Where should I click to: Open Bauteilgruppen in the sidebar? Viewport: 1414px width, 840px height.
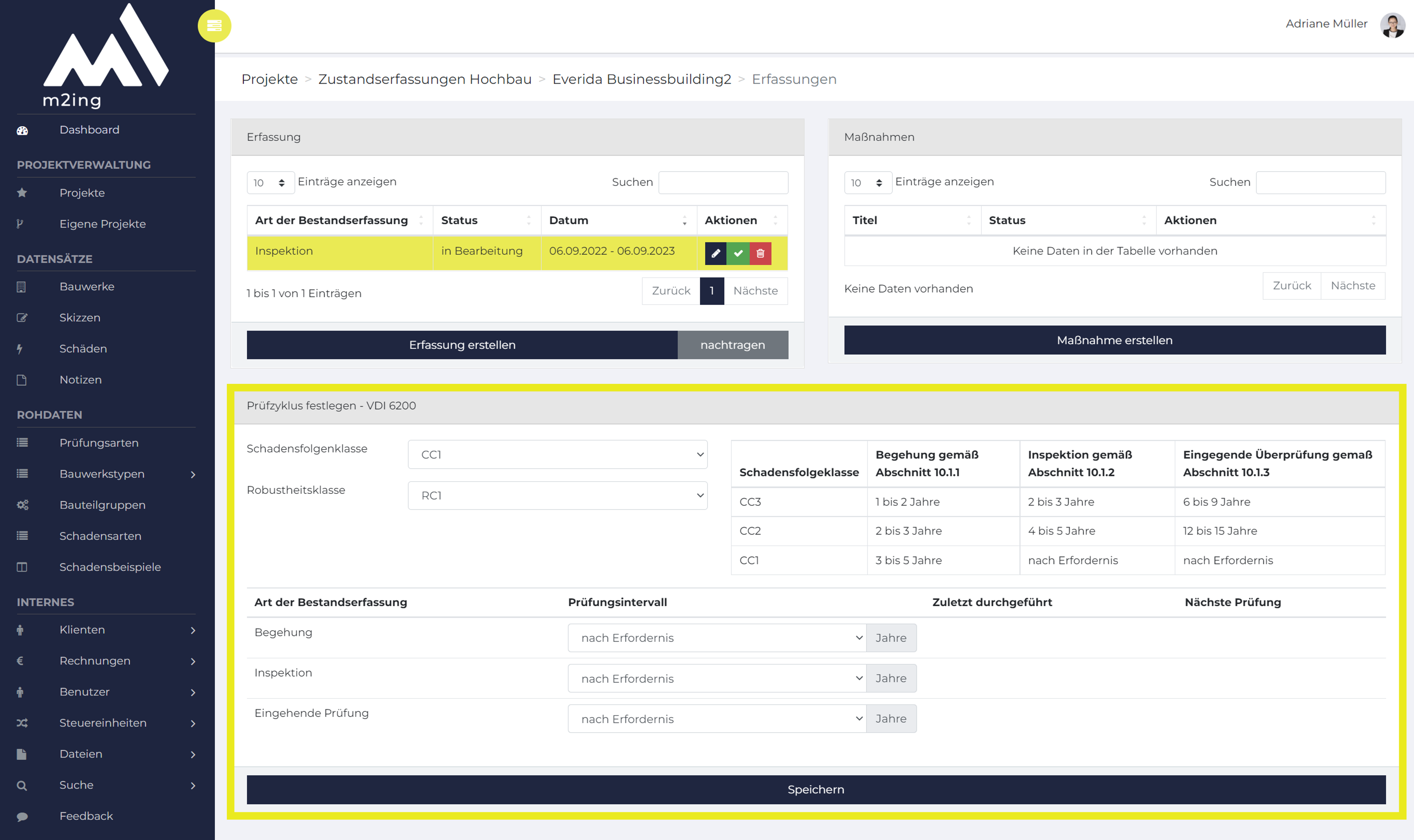(103, 505)
